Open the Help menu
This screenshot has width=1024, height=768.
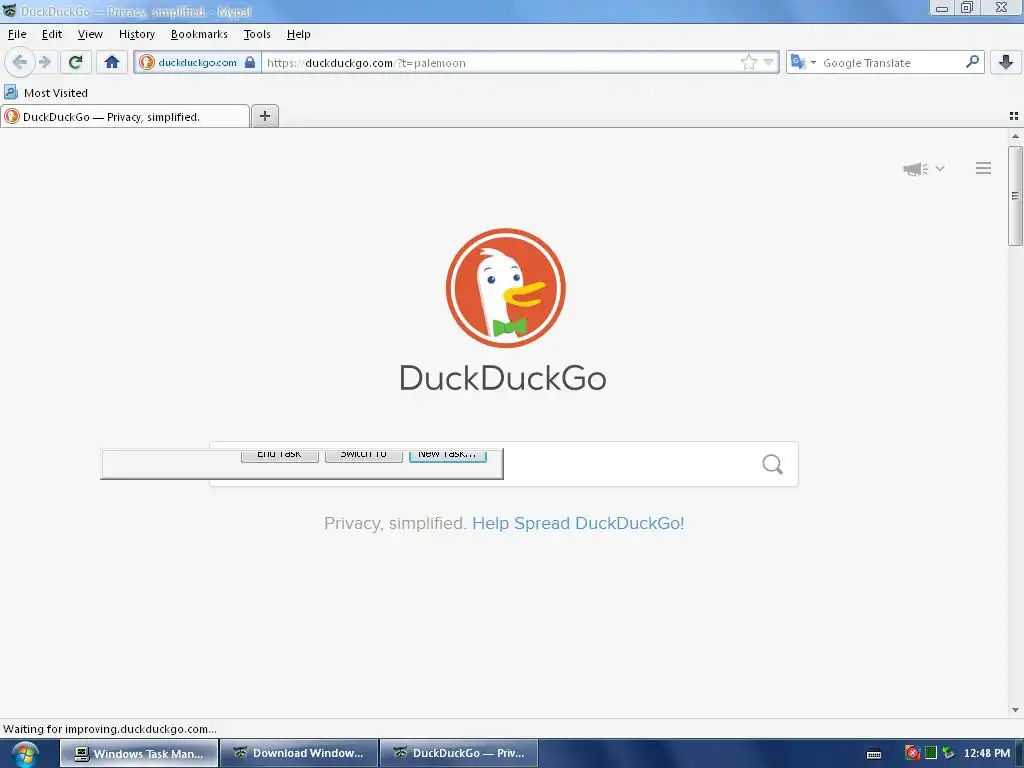coord(298,34)
